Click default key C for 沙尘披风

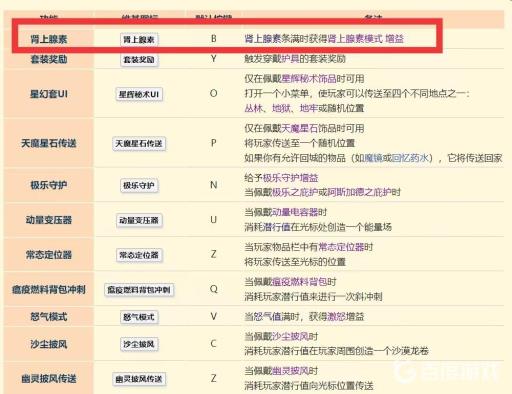(214, 344)
